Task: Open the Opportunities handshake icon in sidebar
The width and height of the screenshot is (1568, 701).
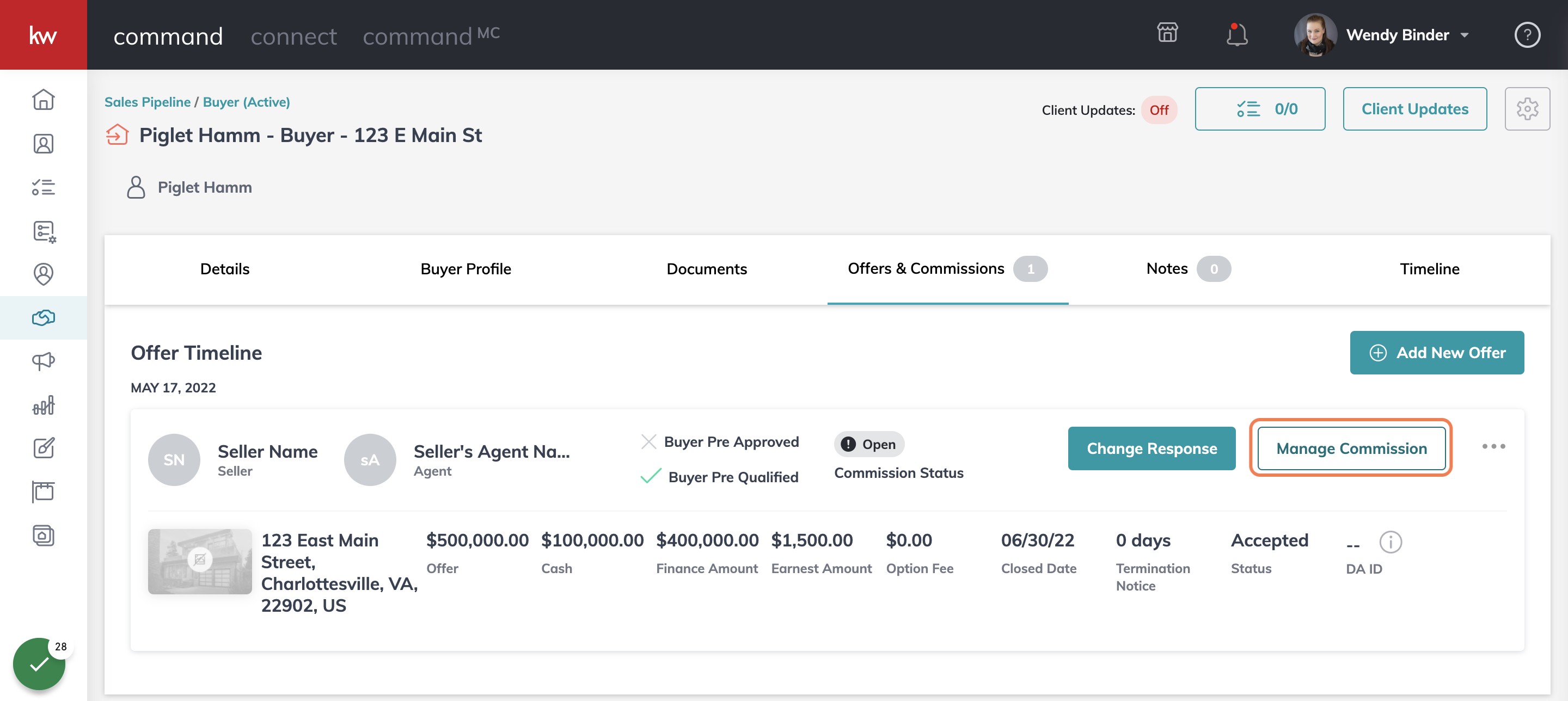Action: pos(43,318)
